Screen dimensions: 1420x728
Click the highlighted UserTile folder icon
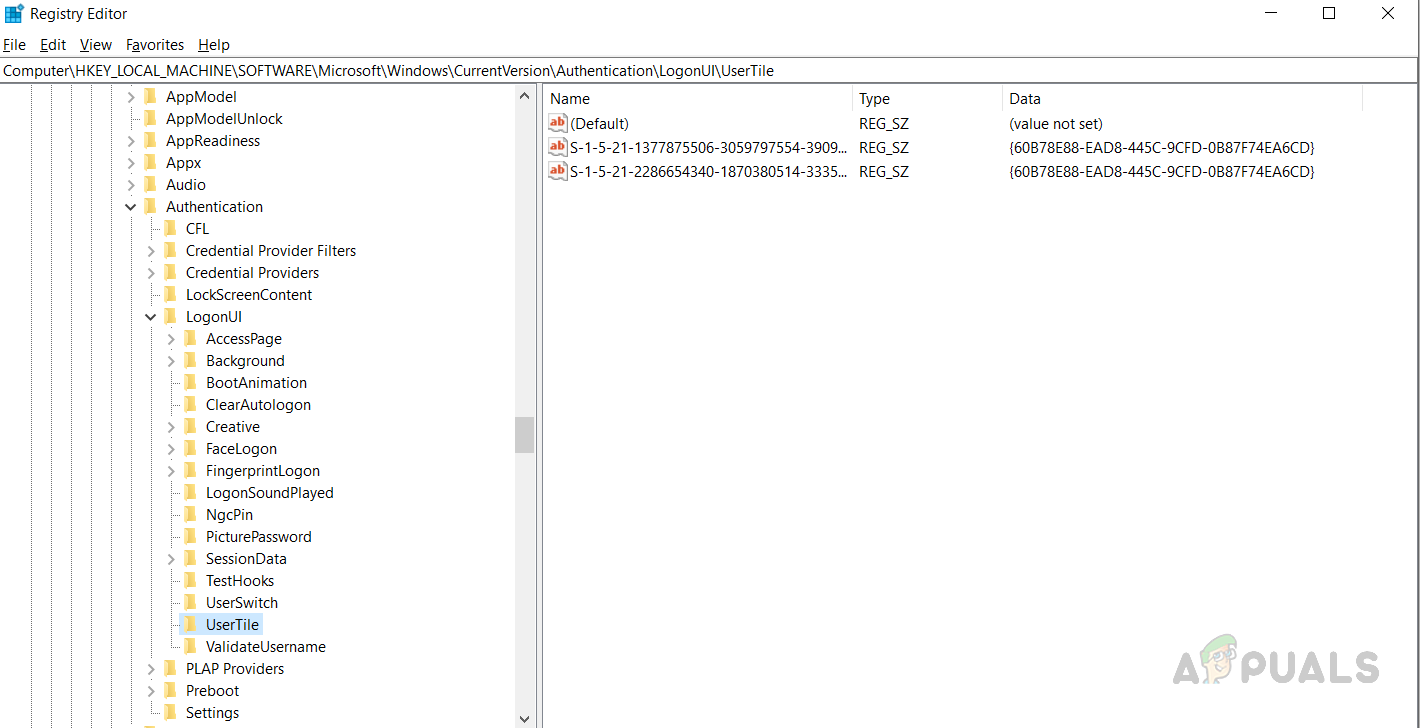[191, 625]
